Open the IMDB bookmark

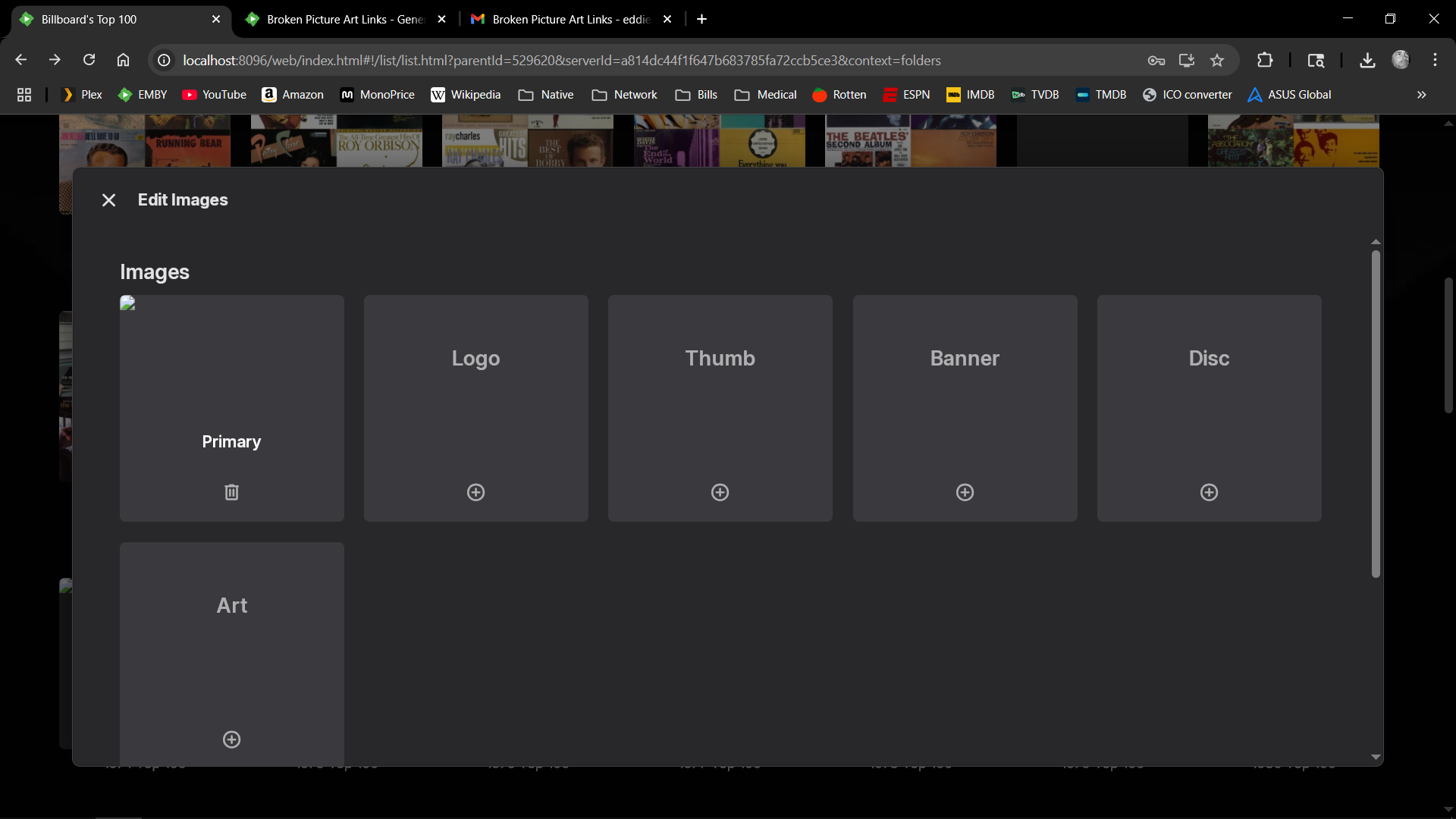tap(970, 95)
